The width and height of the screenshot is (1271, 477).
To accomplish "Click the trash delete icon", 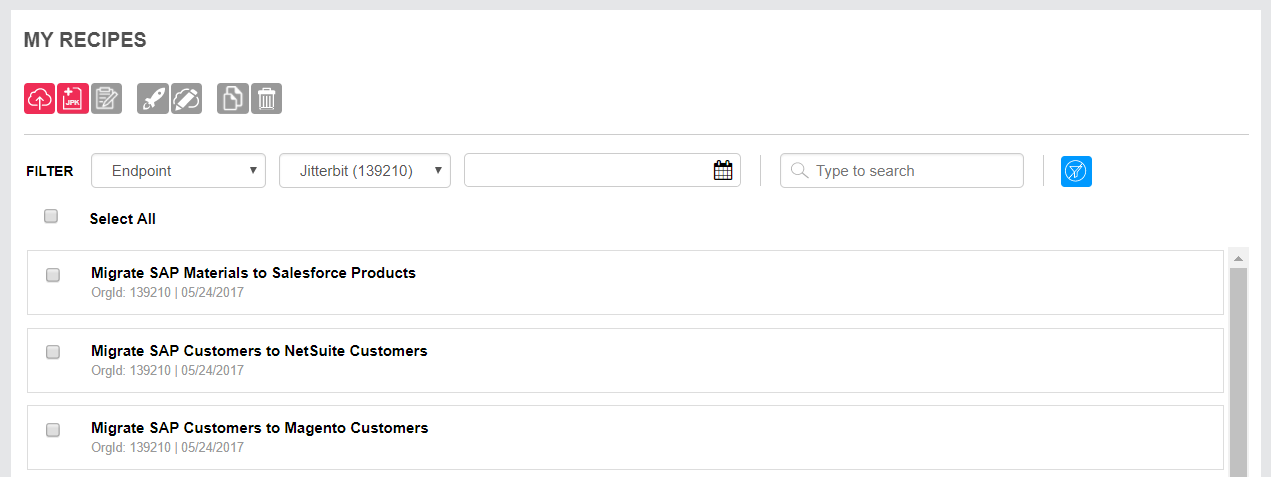I will coord(266,99).
